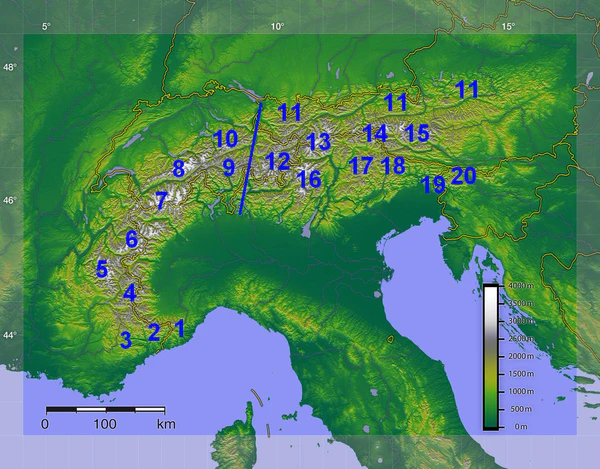Click the black-and-white distance scale bar

point(105,409)
